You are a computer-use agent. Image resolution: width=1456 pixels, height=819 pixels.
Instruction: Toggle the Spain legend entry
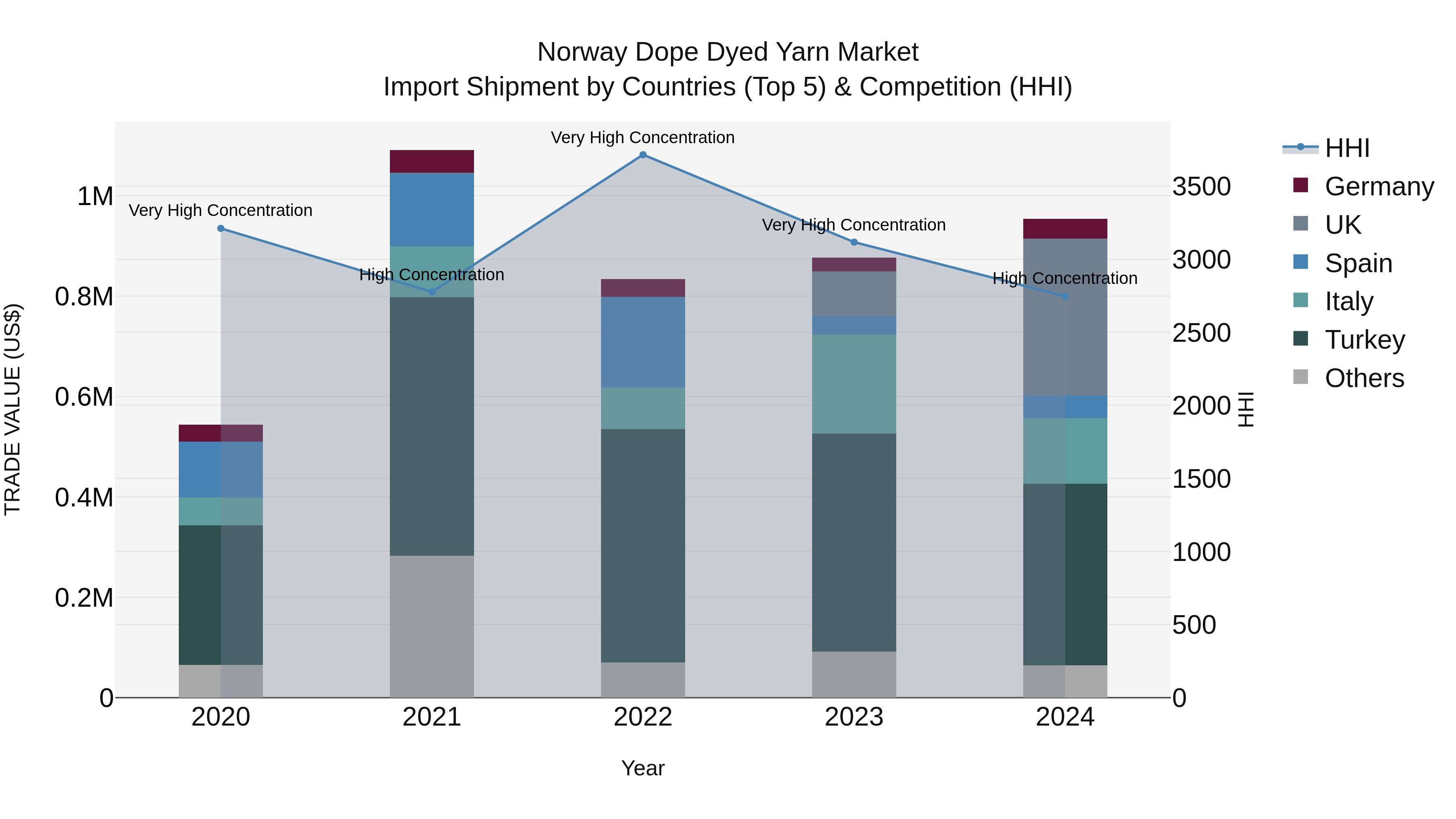(x=1342, y=263)
